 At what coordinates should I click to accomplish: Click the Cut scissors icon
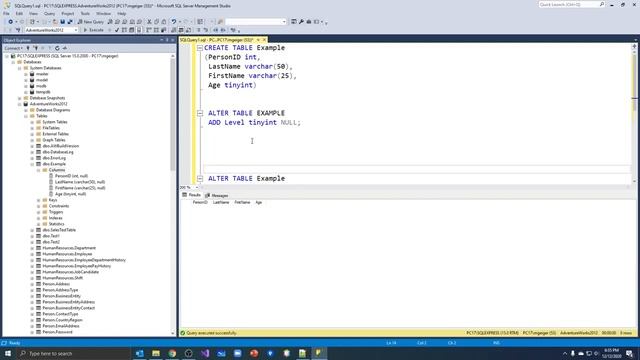click(149, 22)
